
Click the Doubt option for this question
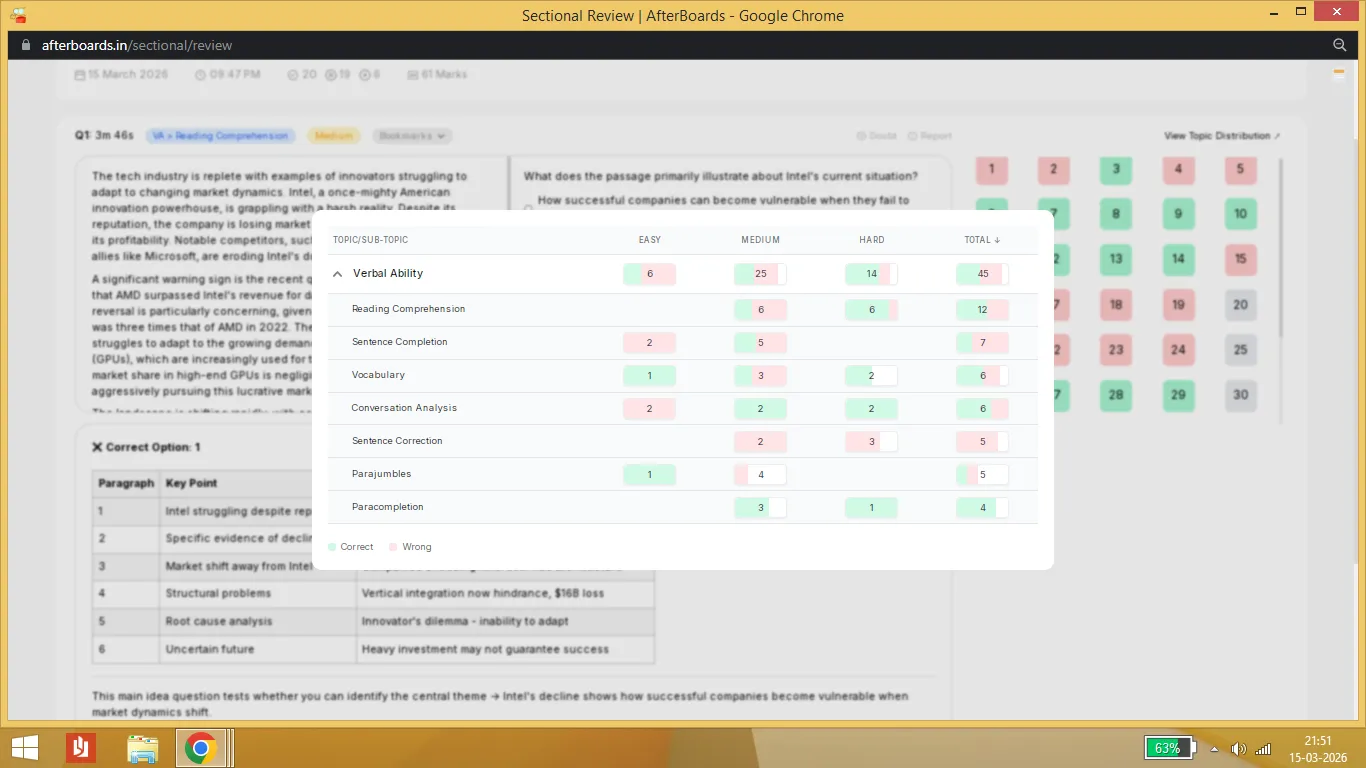point(877,136)
